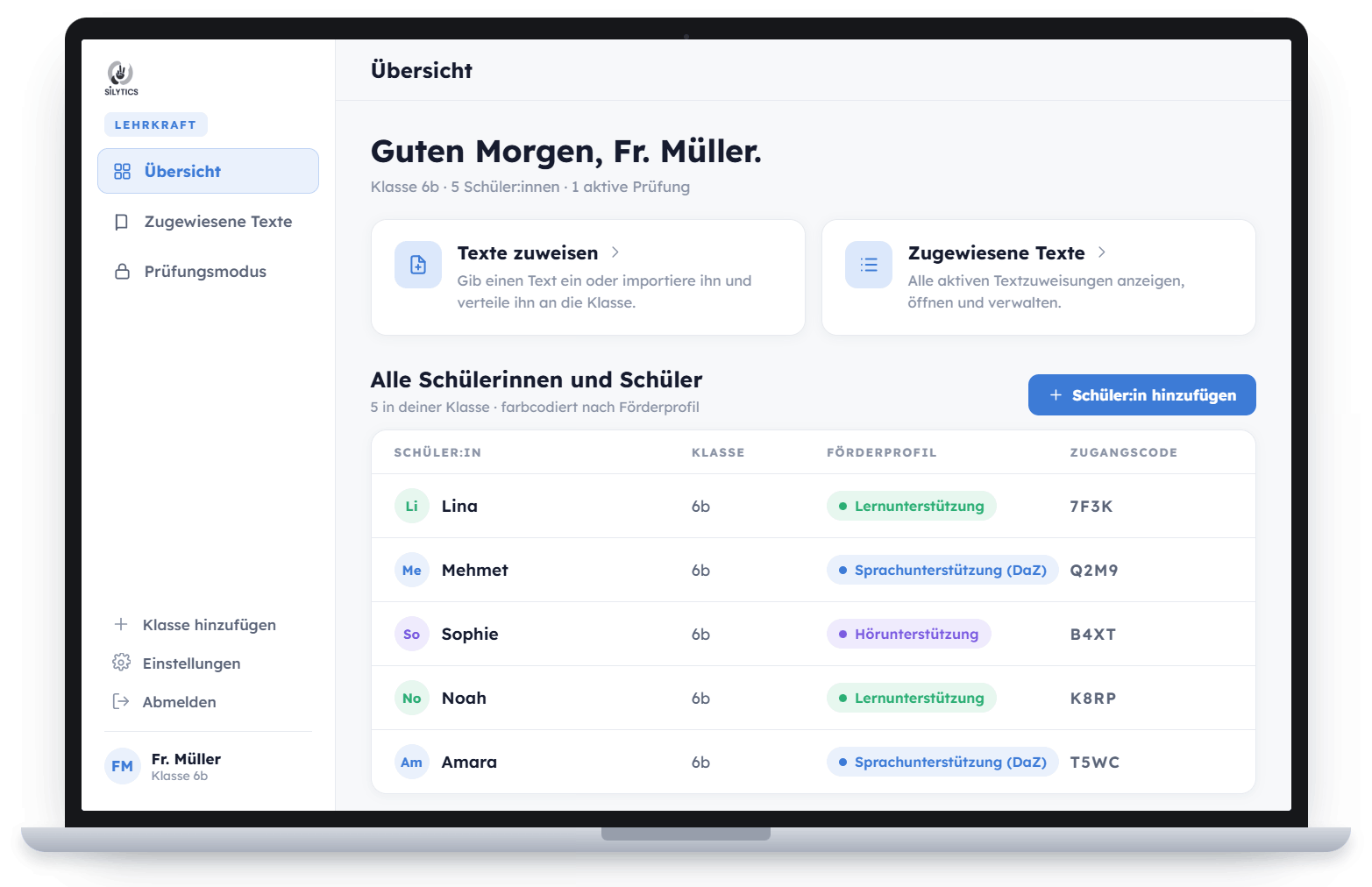Click the gear icon for Einstellungen
This screenshot has width=1372, height=887.
(121, 663)
